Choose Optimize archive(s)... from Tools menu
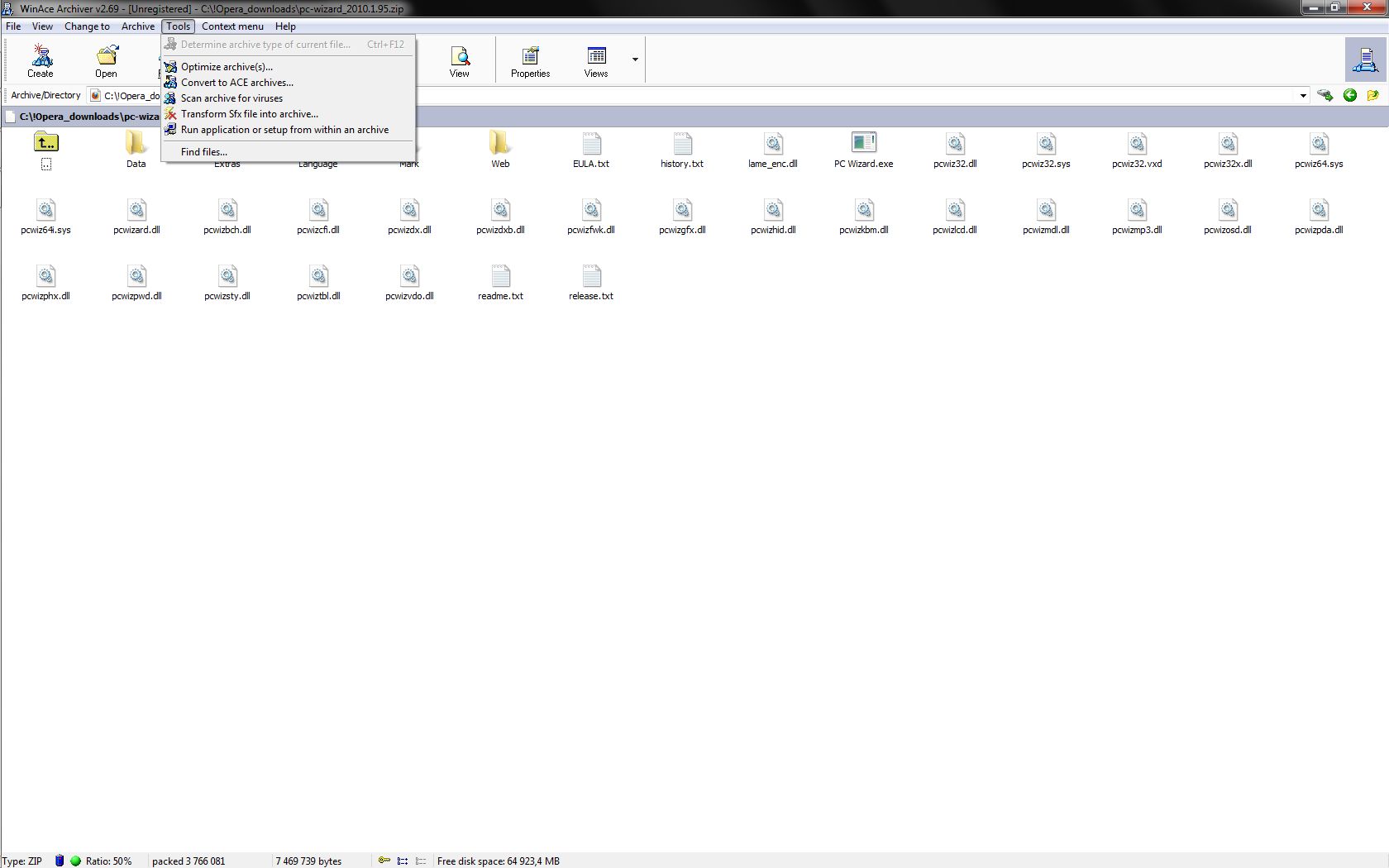1389x868 pixels. (288, 67)
